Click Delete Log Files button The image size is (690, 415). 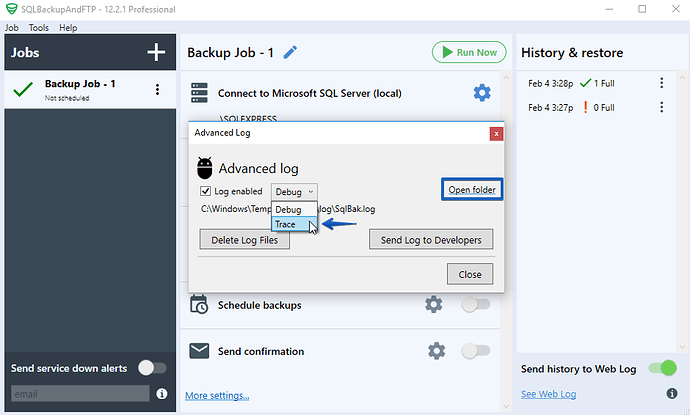(x=245, y=240)
